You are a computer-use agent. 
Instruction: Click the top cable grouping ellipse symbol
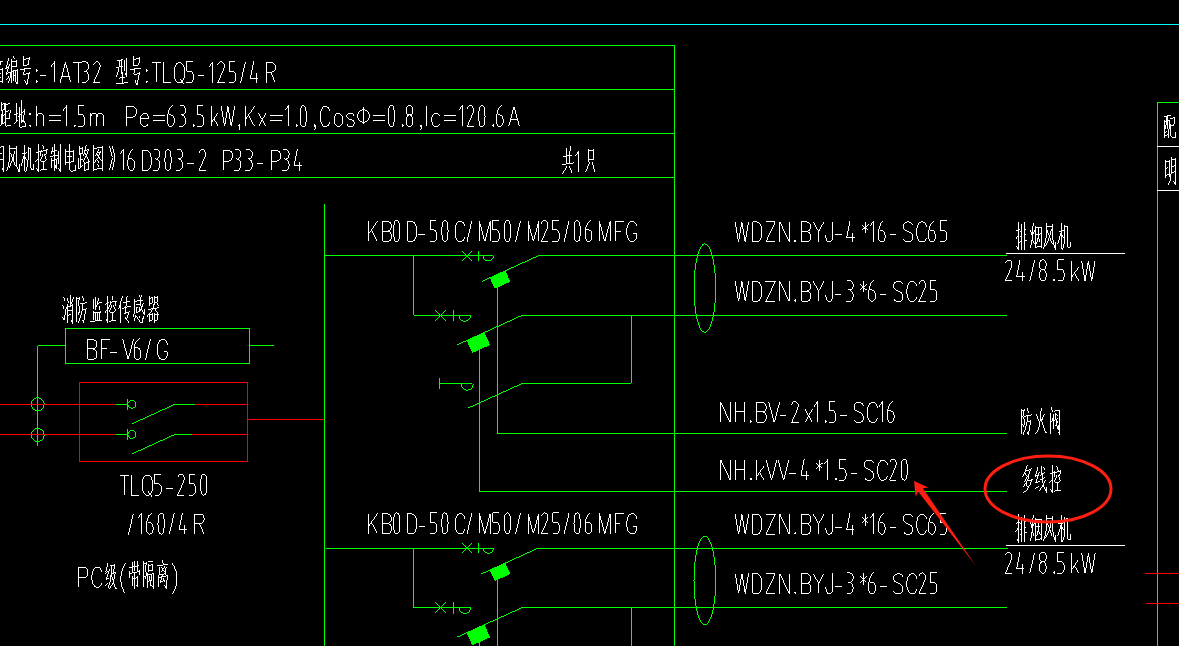pos(705,288)
